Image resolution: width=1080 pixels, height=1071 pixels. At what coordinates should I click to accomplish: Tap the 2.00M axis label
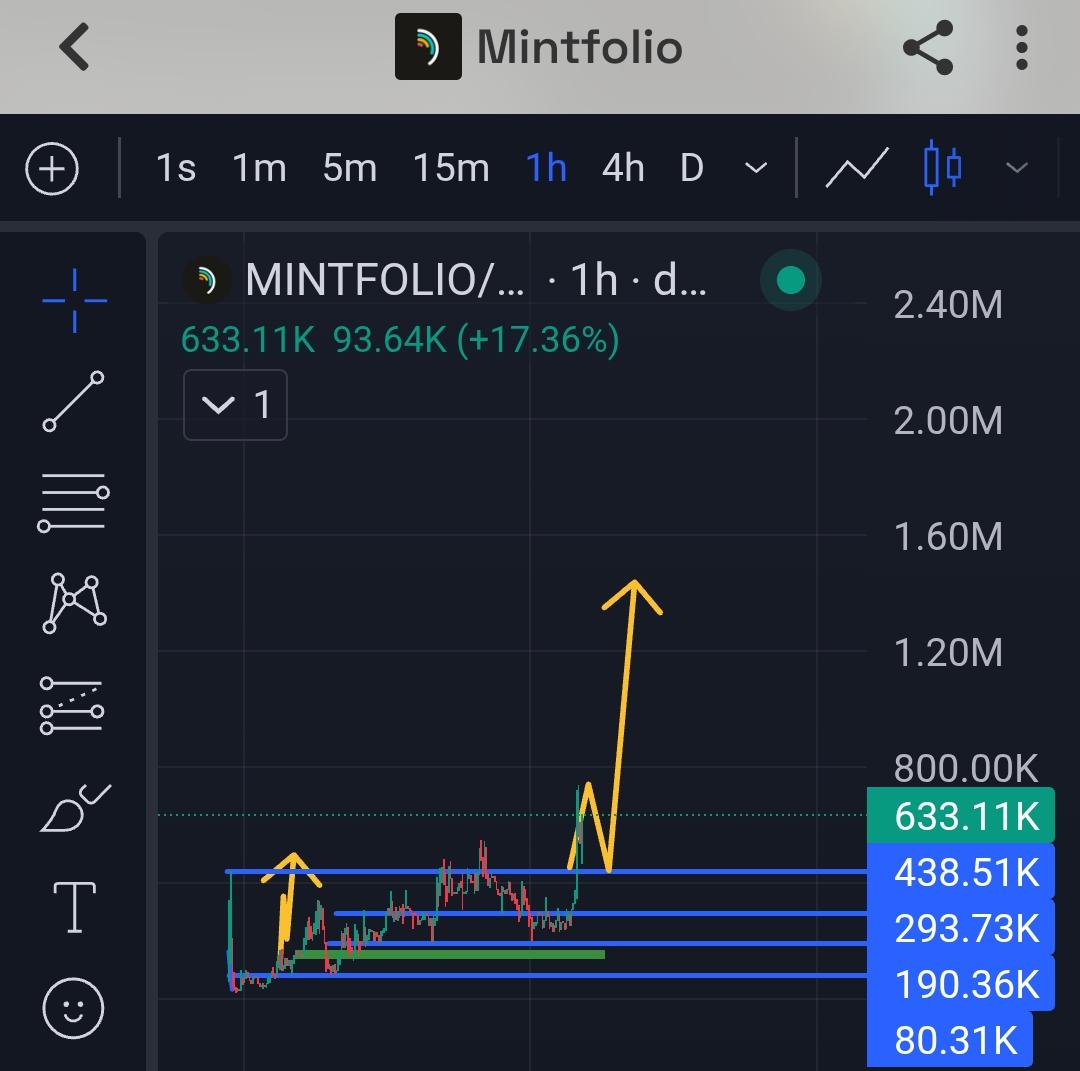tap(948, 420)
